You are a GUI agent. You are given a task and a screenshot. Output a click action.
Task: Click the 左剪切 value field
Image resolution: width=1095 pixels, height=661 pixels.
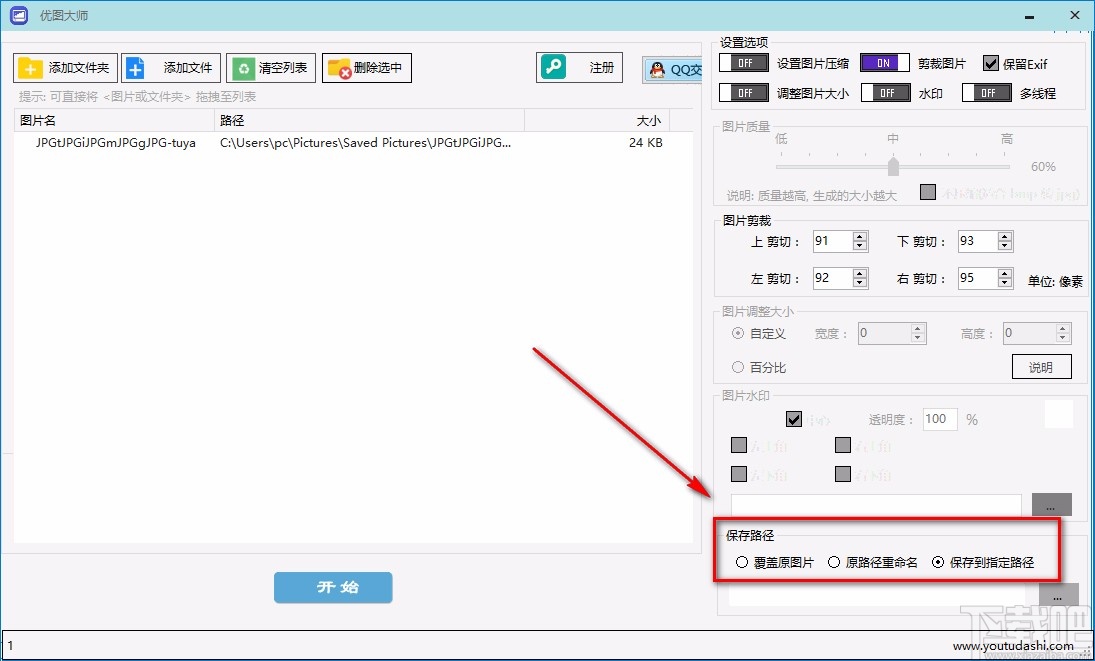point(833,278)
